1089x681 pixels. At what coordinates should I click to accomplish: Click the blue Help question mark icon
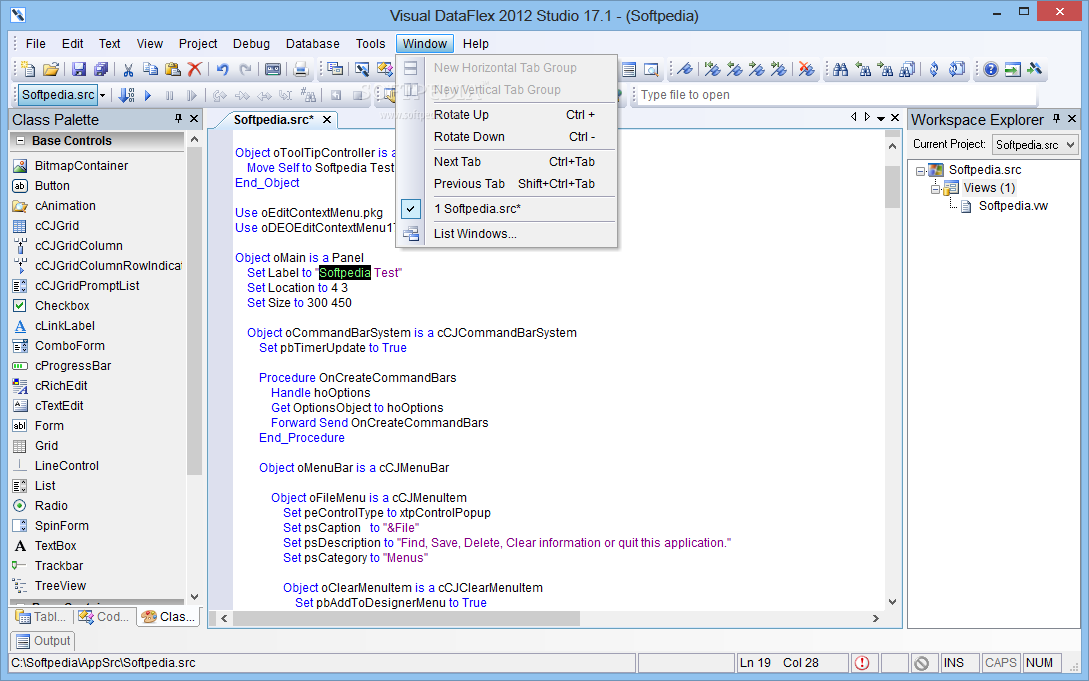pyautogui.click(x=991, y=69)
